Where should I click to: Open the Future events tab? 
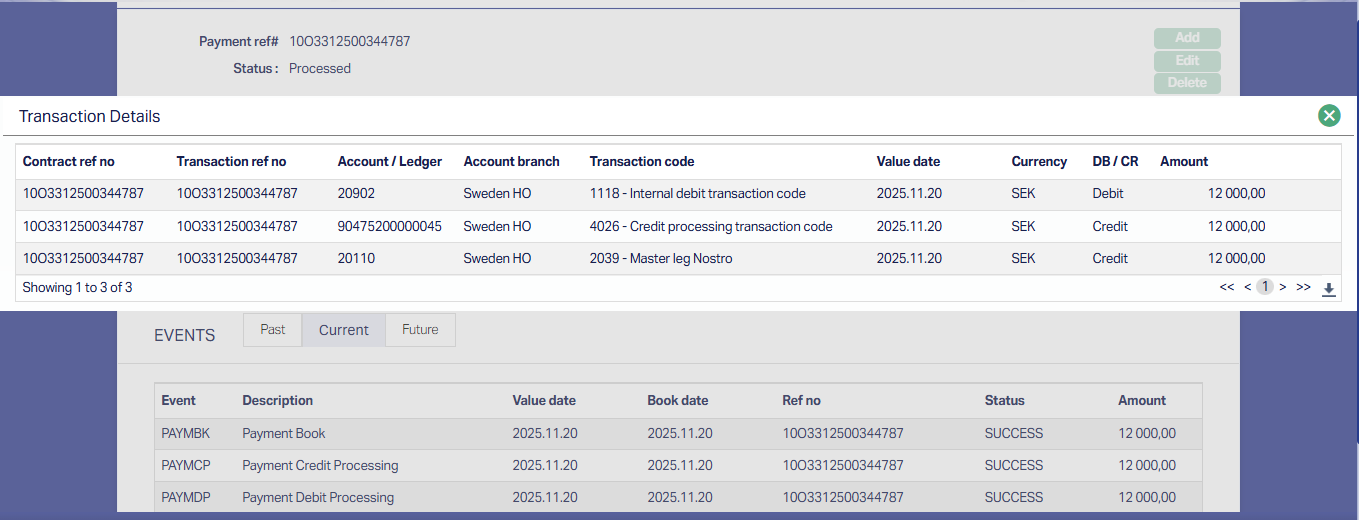click(x=420, y=330)
